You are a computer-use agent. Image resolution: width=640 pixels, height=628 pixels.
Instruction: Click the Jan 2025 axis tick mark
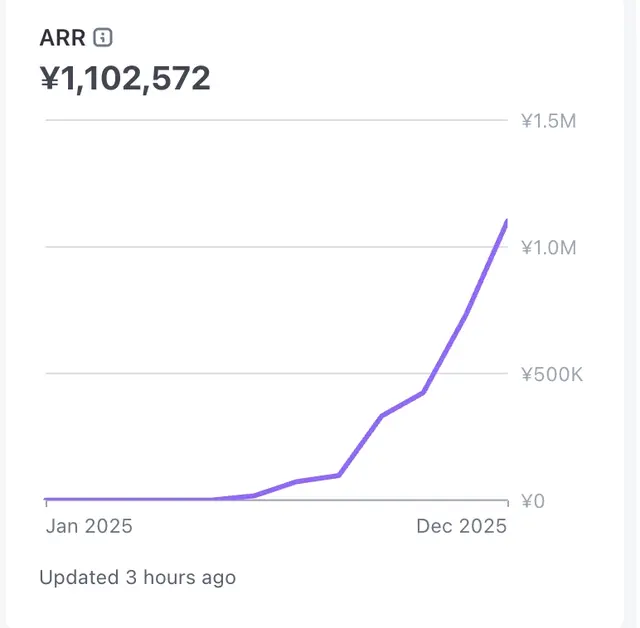46,506
